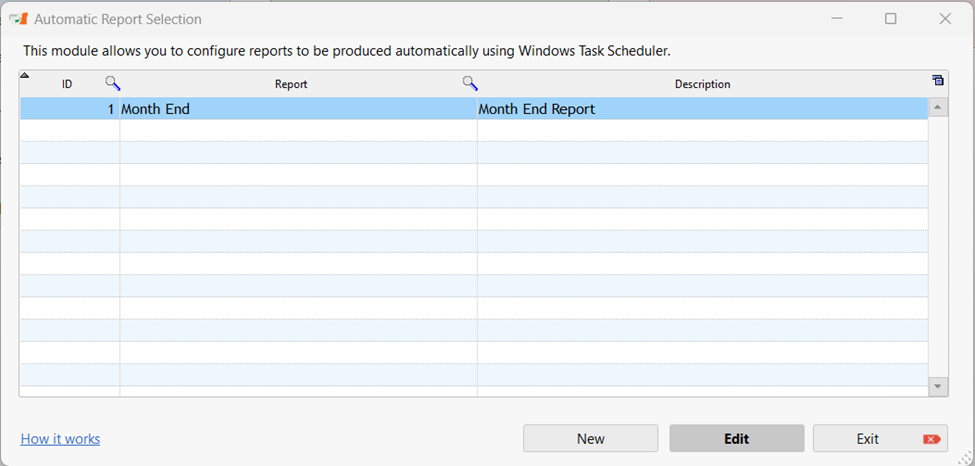This screenshot has height=466, width=975.
Task: Sort the grid by the ID column header
Action: pos(67,84)
